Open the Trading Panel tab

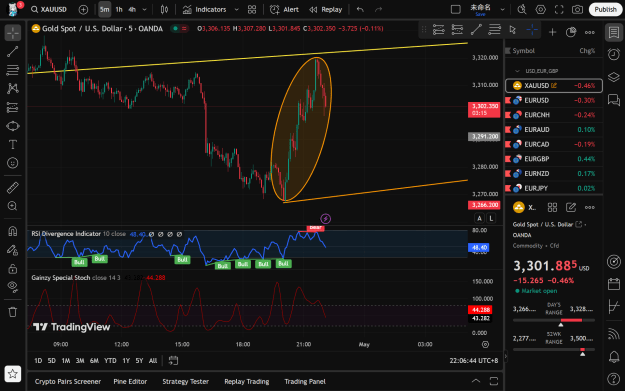coord(305,381)
